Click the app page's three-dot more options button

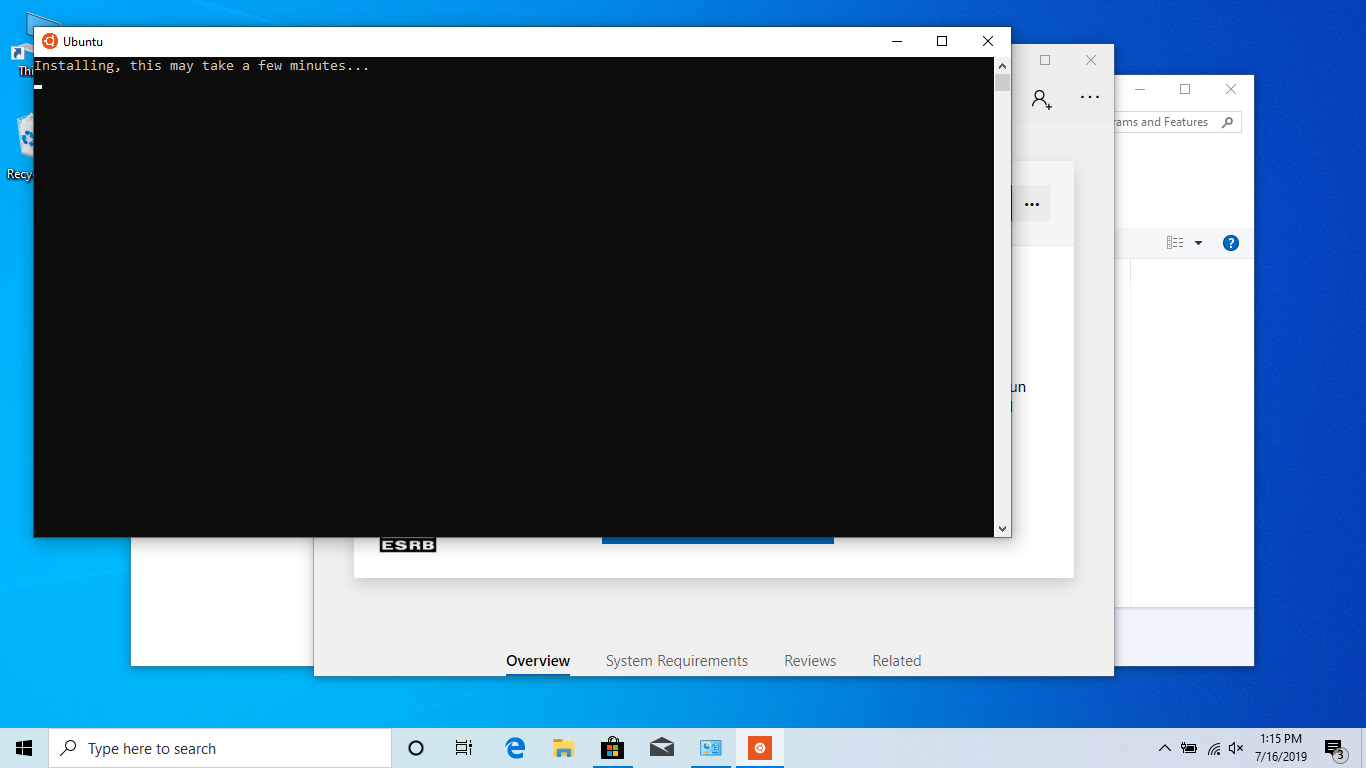[1032, 204]
